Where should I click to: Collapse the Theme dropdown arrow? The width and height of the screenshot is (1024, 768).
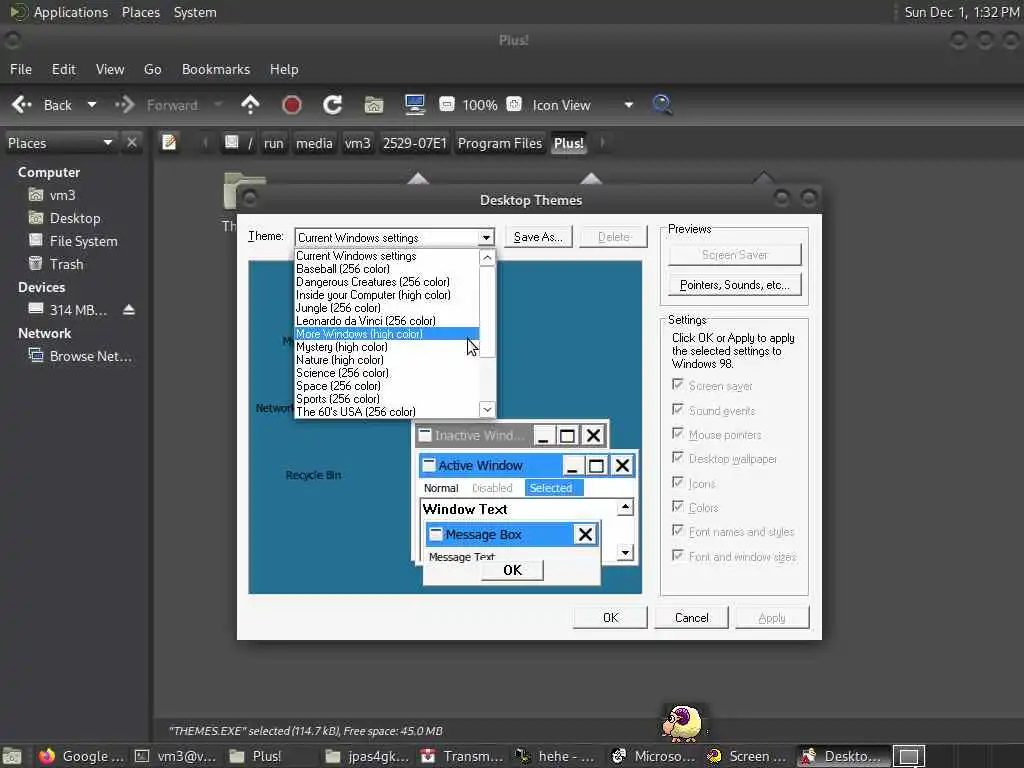486,238
